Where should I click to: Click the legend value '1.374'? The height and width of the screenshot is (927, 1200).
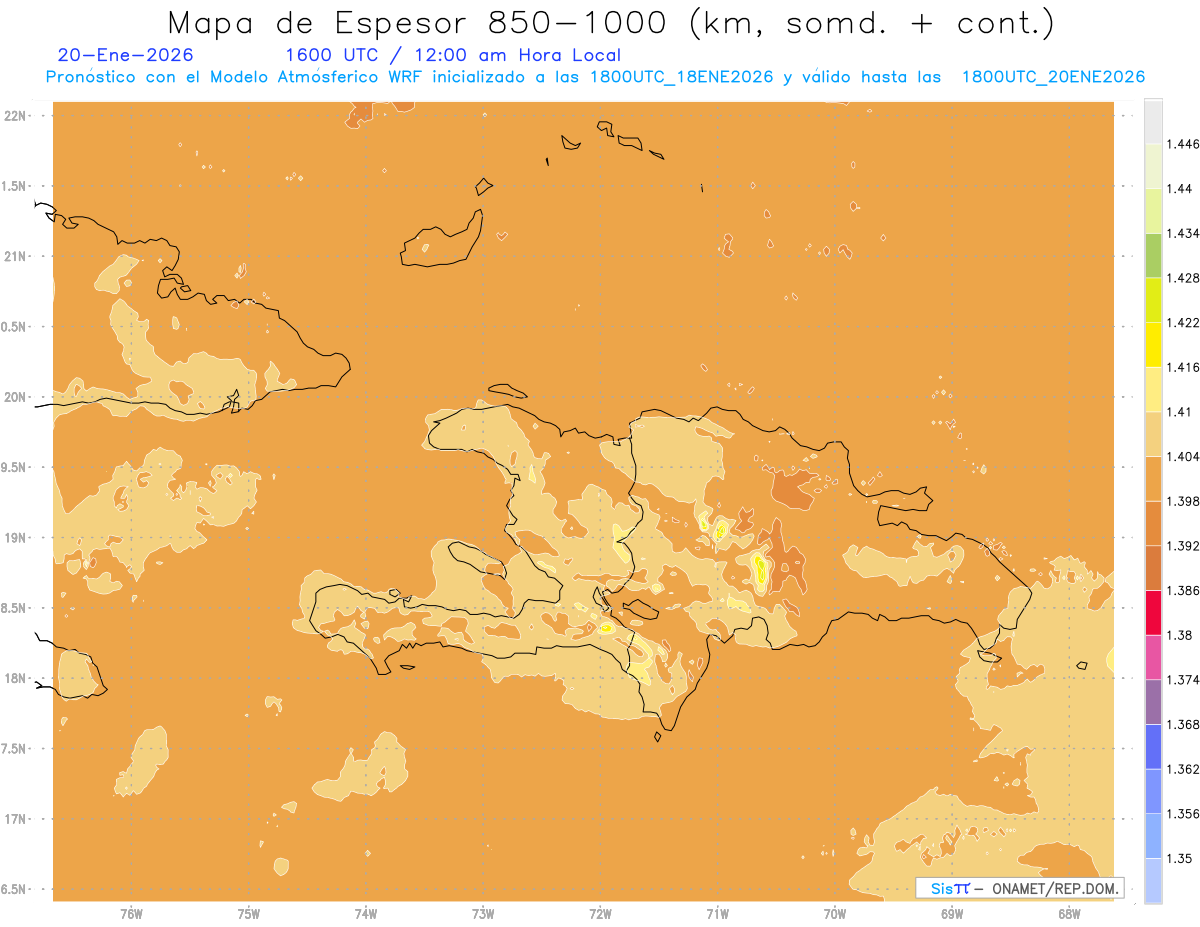pos(1183,680)
